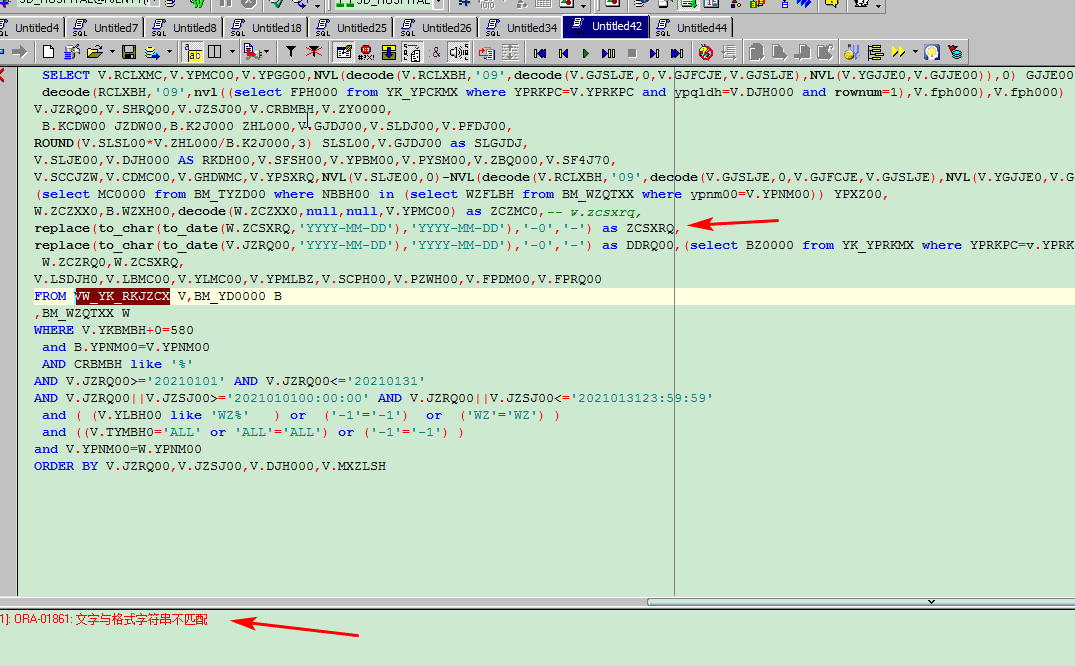This screenshot has width=1075, height=666.
Task: Toggle the highlighted 'ab' text icon
Action: tap(193, 52)
